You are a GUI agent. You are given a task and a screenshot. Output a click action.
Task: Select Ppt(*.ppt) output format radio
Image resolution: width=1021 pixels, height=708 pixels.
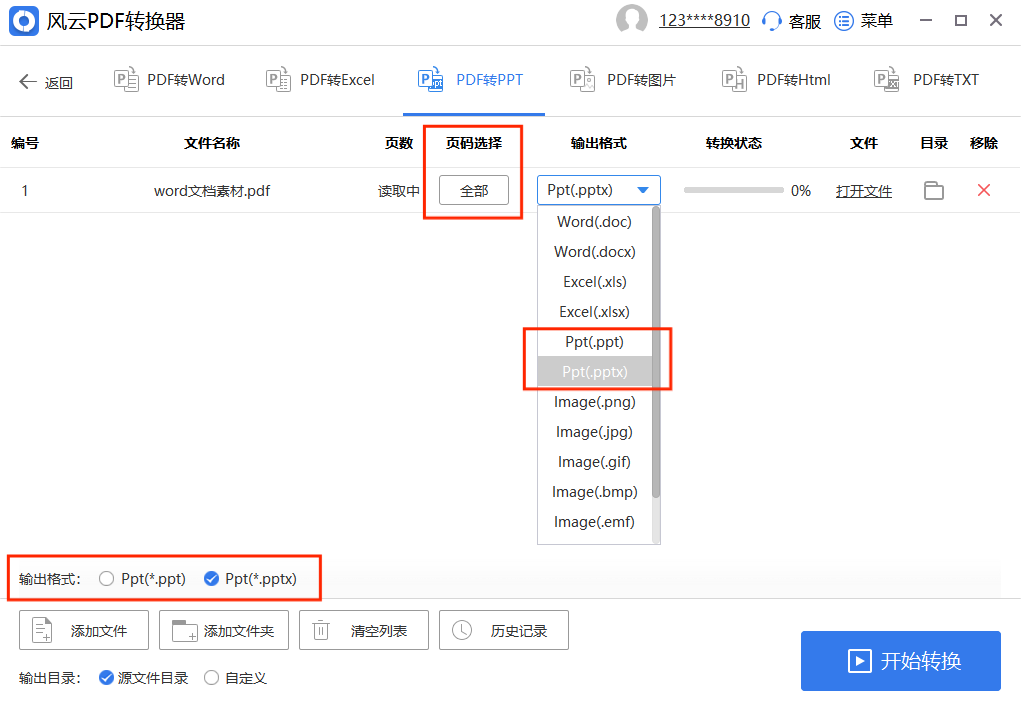[106, 578]
